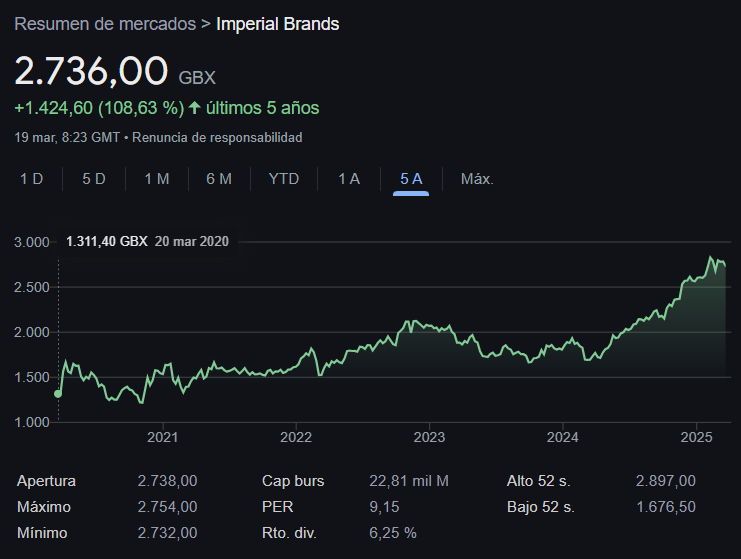The image size is (741, 559).
Task: Click the green upward arrow icon
Action: [194, 108]
